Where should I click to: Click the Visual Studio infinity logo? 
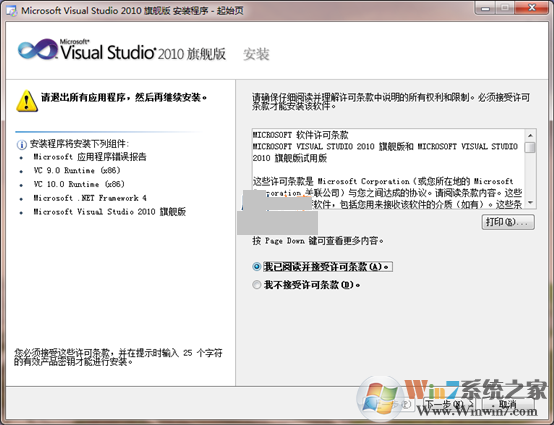pos(38,49)
